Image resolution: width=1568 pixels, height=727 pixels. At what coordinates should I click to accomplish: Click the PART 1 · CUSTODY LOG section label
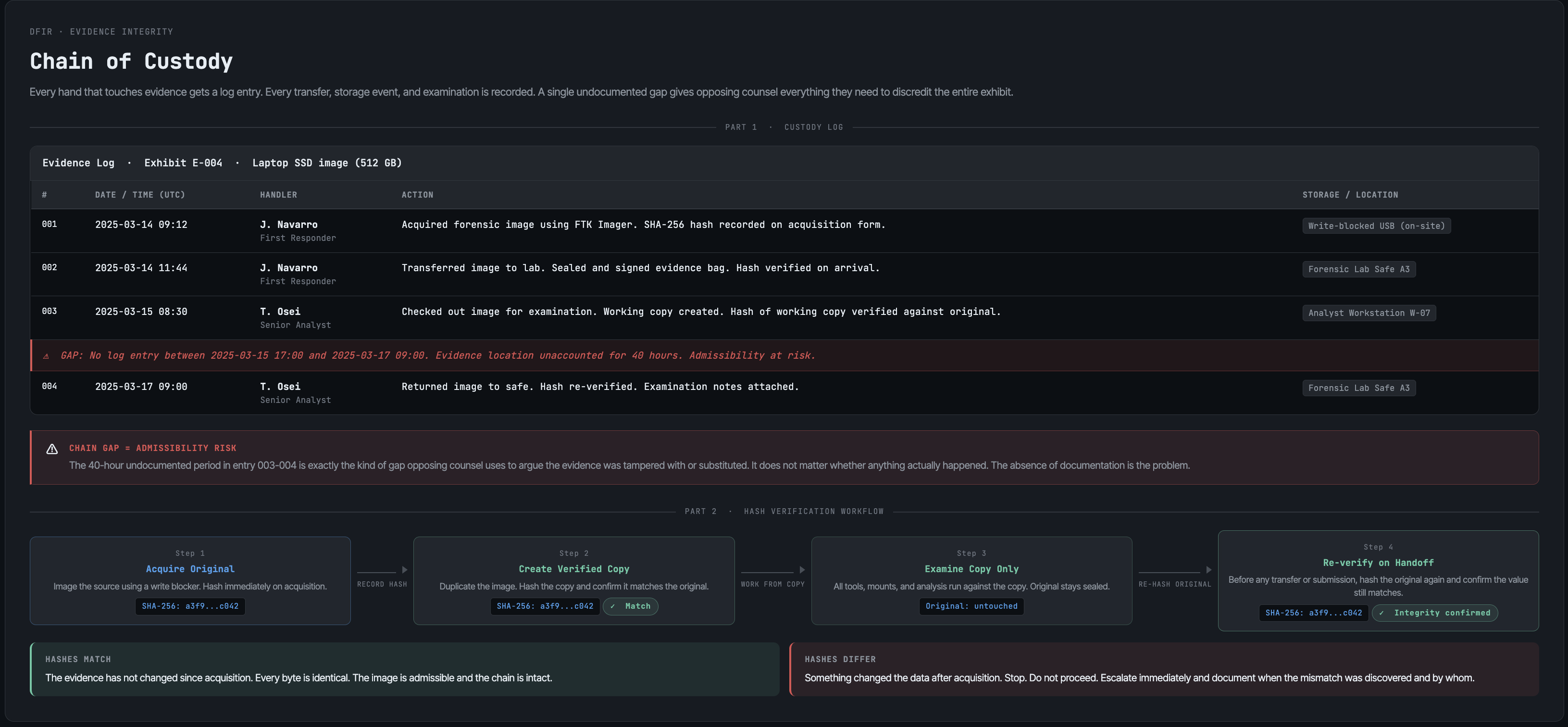pyautogui.click(x=784, y=127)
